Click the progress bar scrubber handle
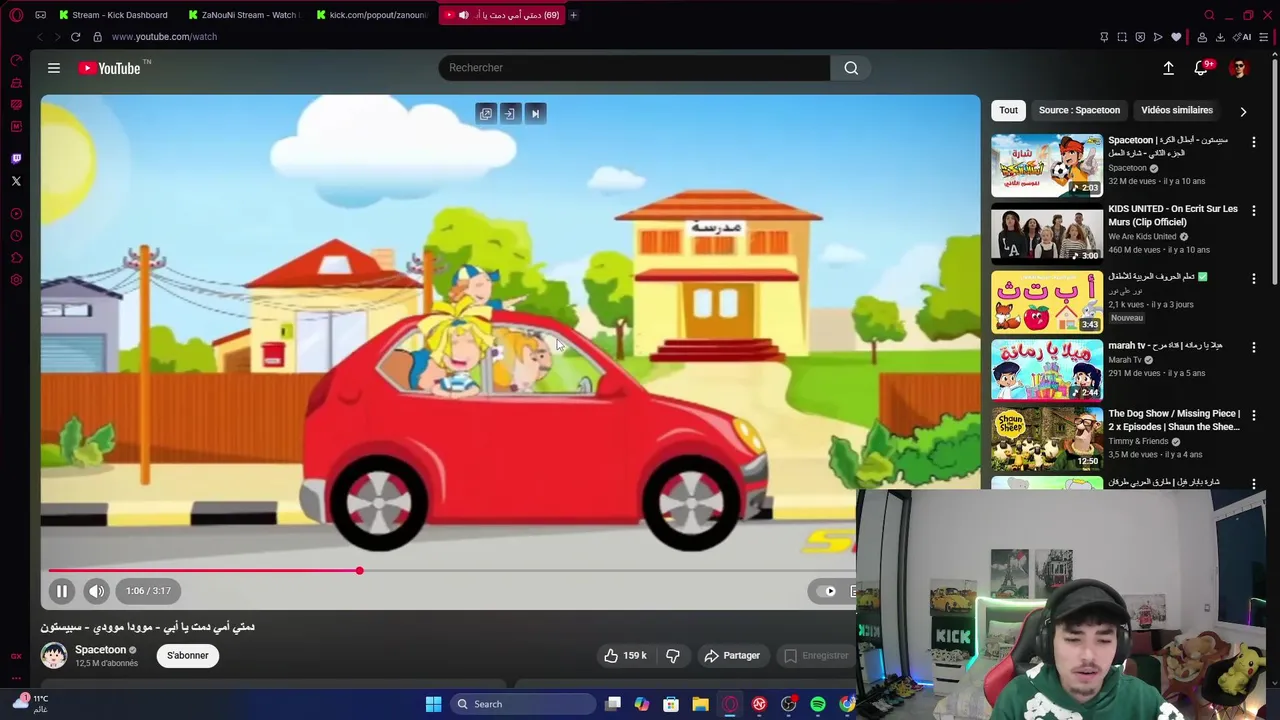 359,571
